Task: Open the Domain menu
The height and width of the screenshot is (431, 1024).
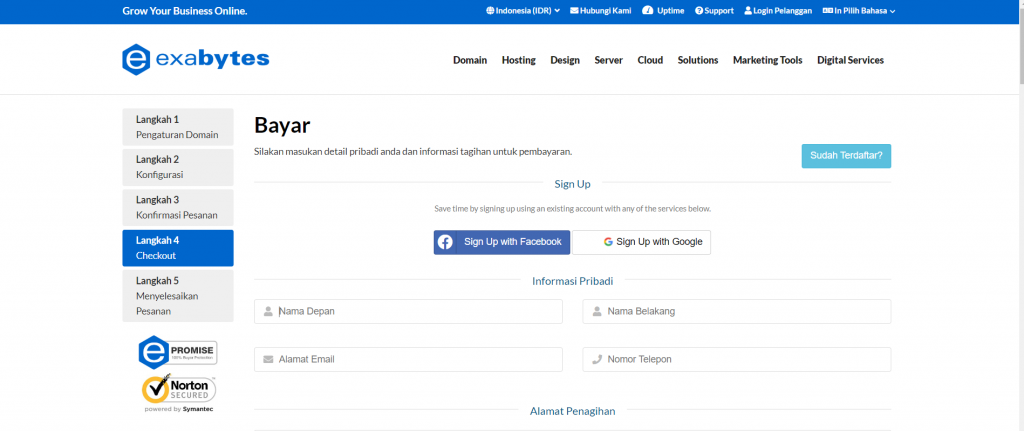Action: (x=470, y=60)
